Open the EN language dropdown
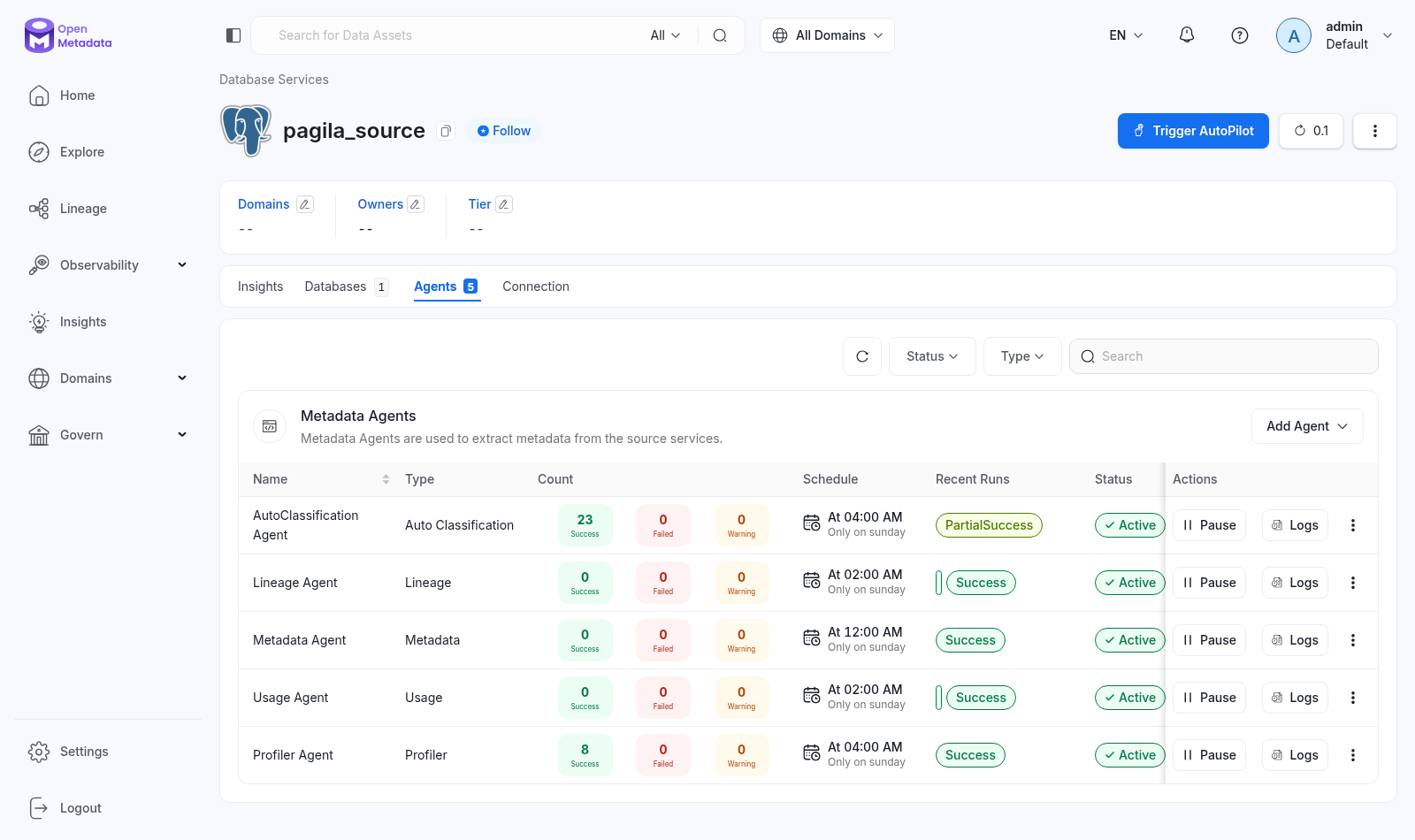Screen dimensions: 1415x840 (1126, 35)
